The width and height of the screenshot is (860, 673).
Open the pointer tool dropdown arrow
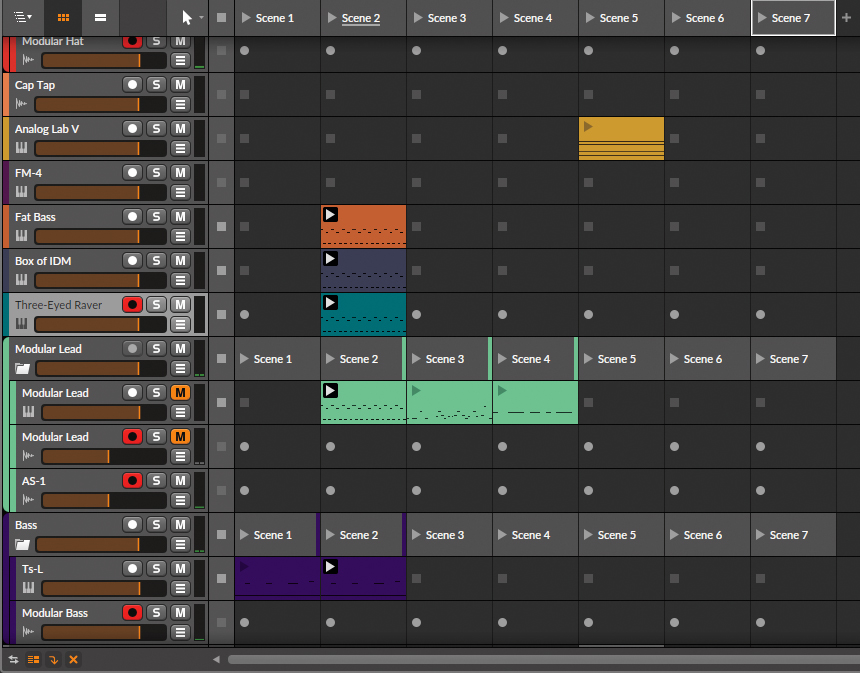(x=200, y=17)
